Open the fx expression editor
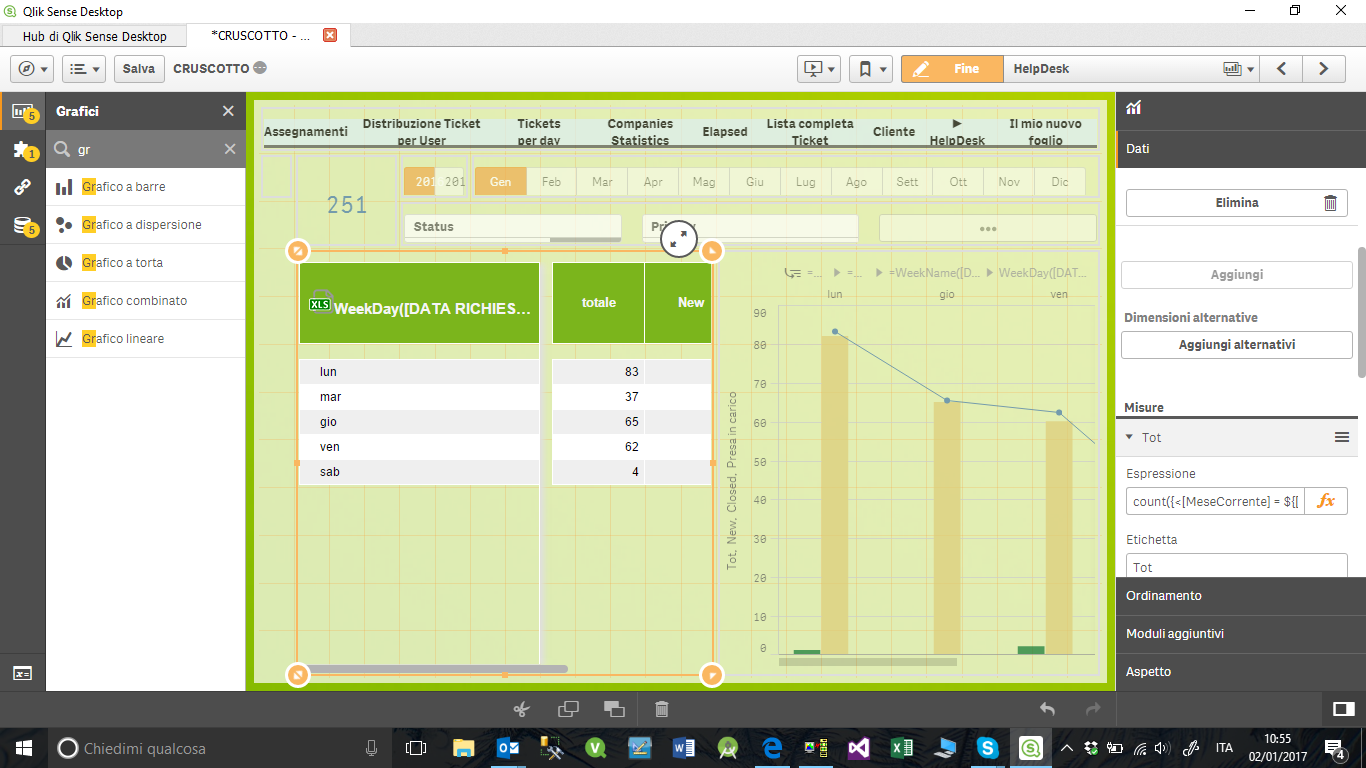This screenshot has height=768, width=1366. [1326, 501]
